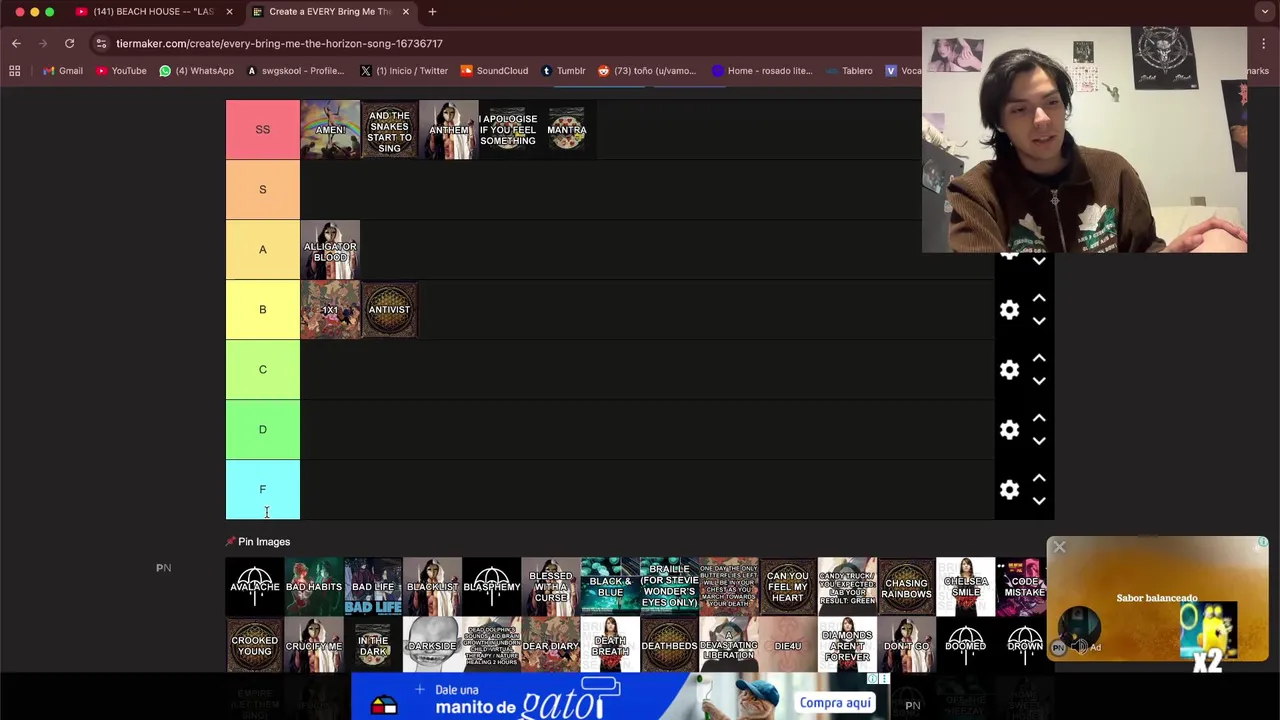Open swgskool Profile bookmark

pyautogui.click(x=295, y=71)
